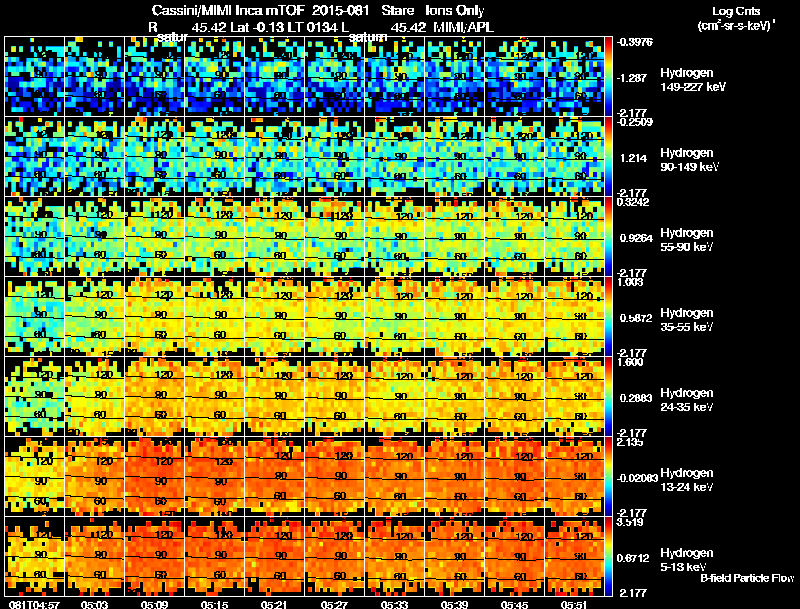
Task: Click the 1.214 colorbar value
Action: tap(634, 158)
